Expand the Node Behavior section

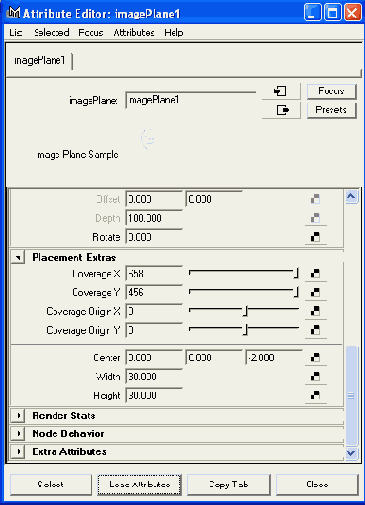[18, 434]
